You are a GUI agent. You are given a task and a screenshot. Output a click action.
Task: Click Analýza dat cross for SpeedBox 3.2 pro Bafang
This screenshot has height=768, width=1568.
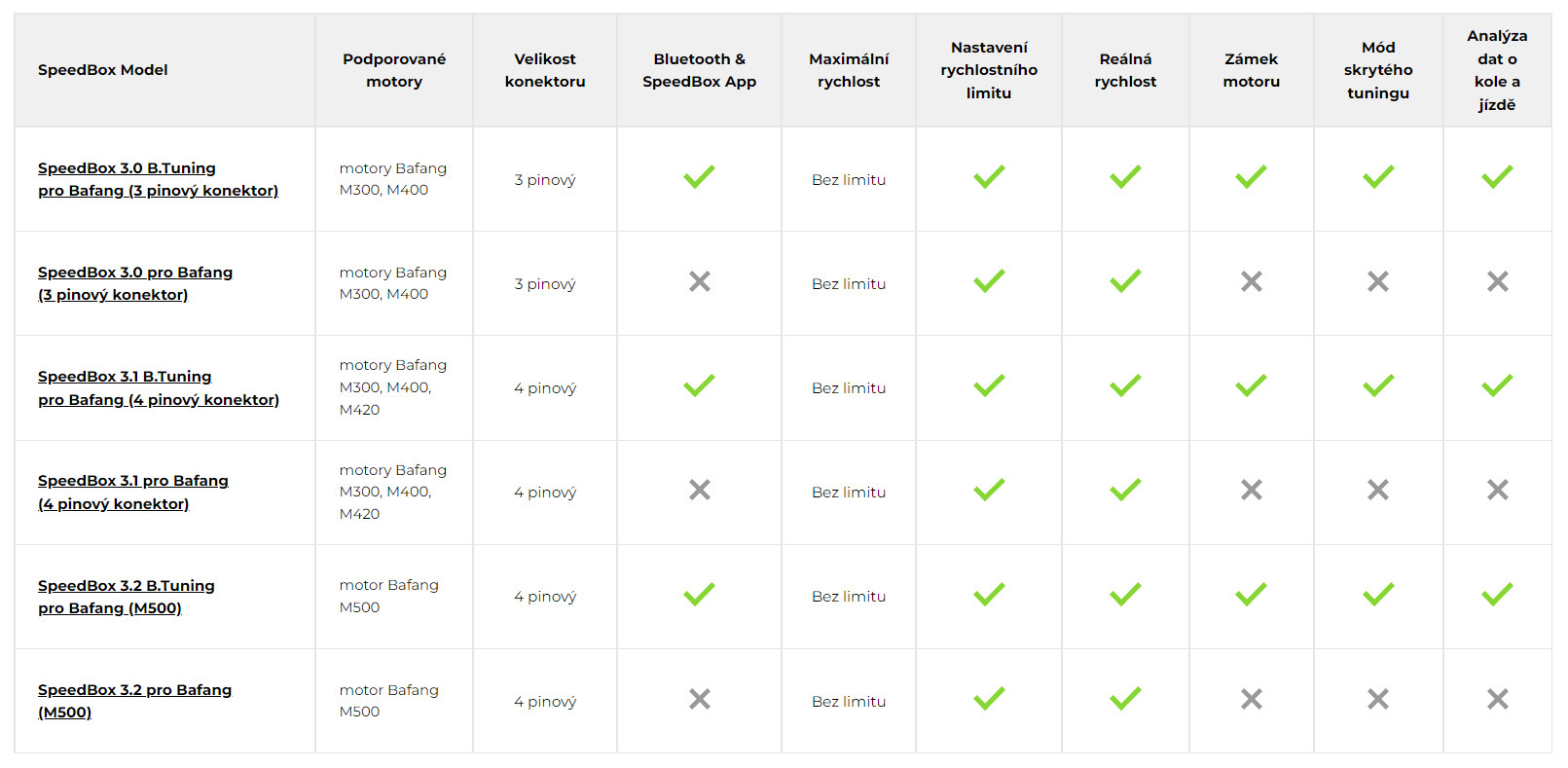click(x=1498, y=699)
